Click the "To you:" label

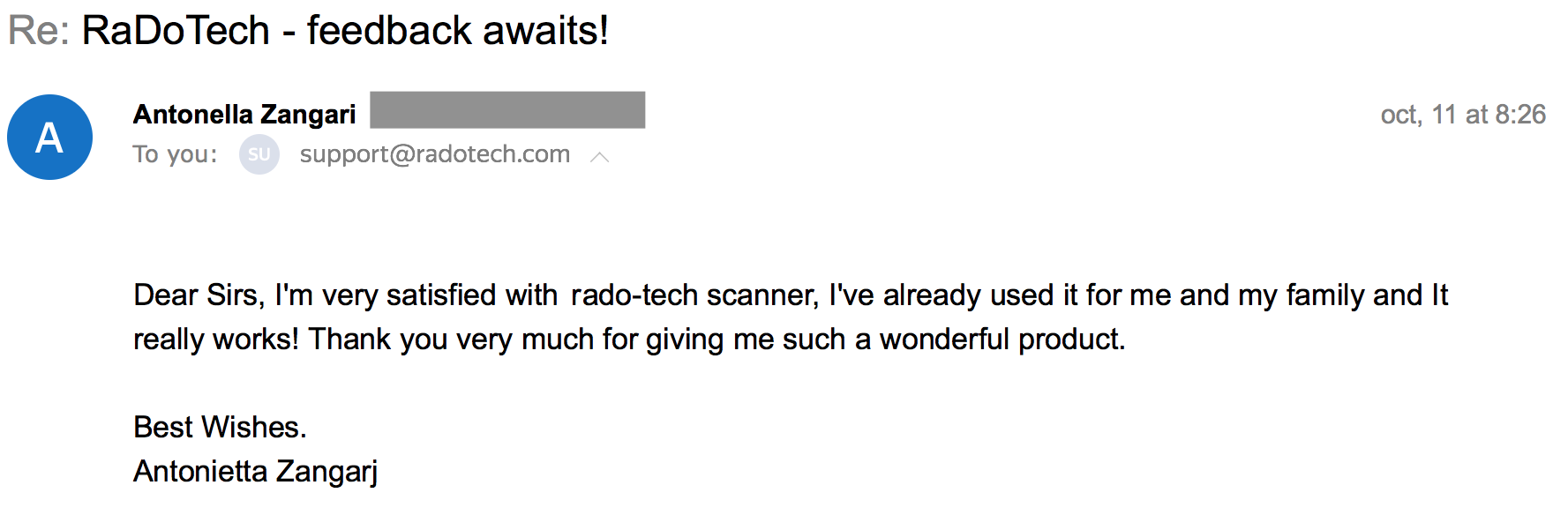[x=175, y=154]
